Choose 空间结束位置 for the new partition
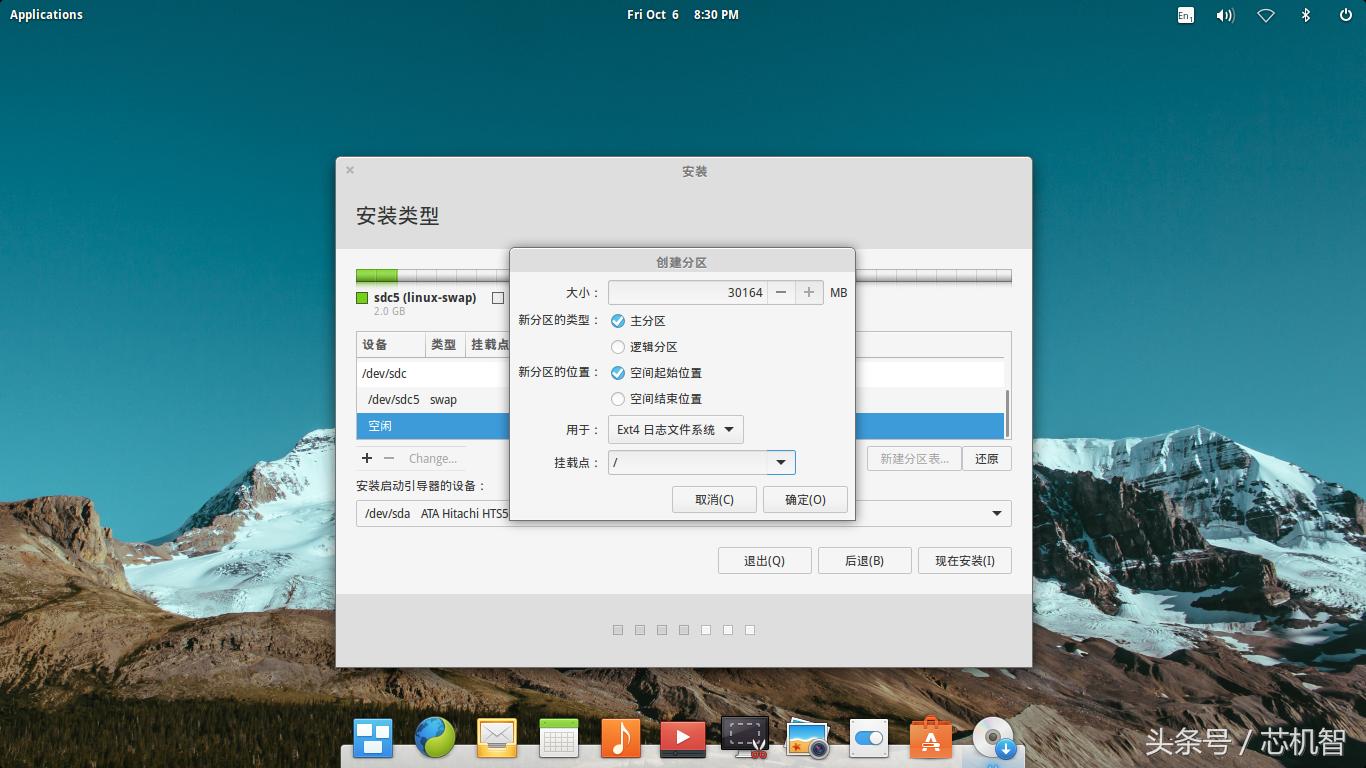This screenshot has height=768, width=1366. (x=618, y=399)
